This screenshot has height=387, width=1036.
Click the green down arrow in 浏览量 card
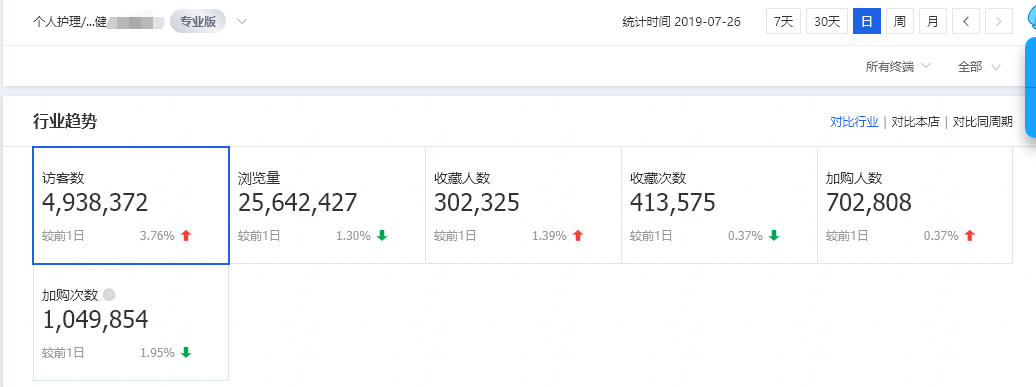point(382,235)
